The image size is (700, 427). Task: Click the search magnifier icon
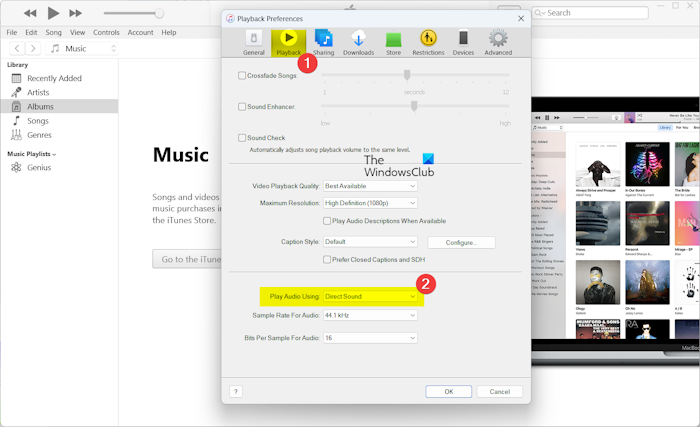pyautogui.click(x=539, y=13)
